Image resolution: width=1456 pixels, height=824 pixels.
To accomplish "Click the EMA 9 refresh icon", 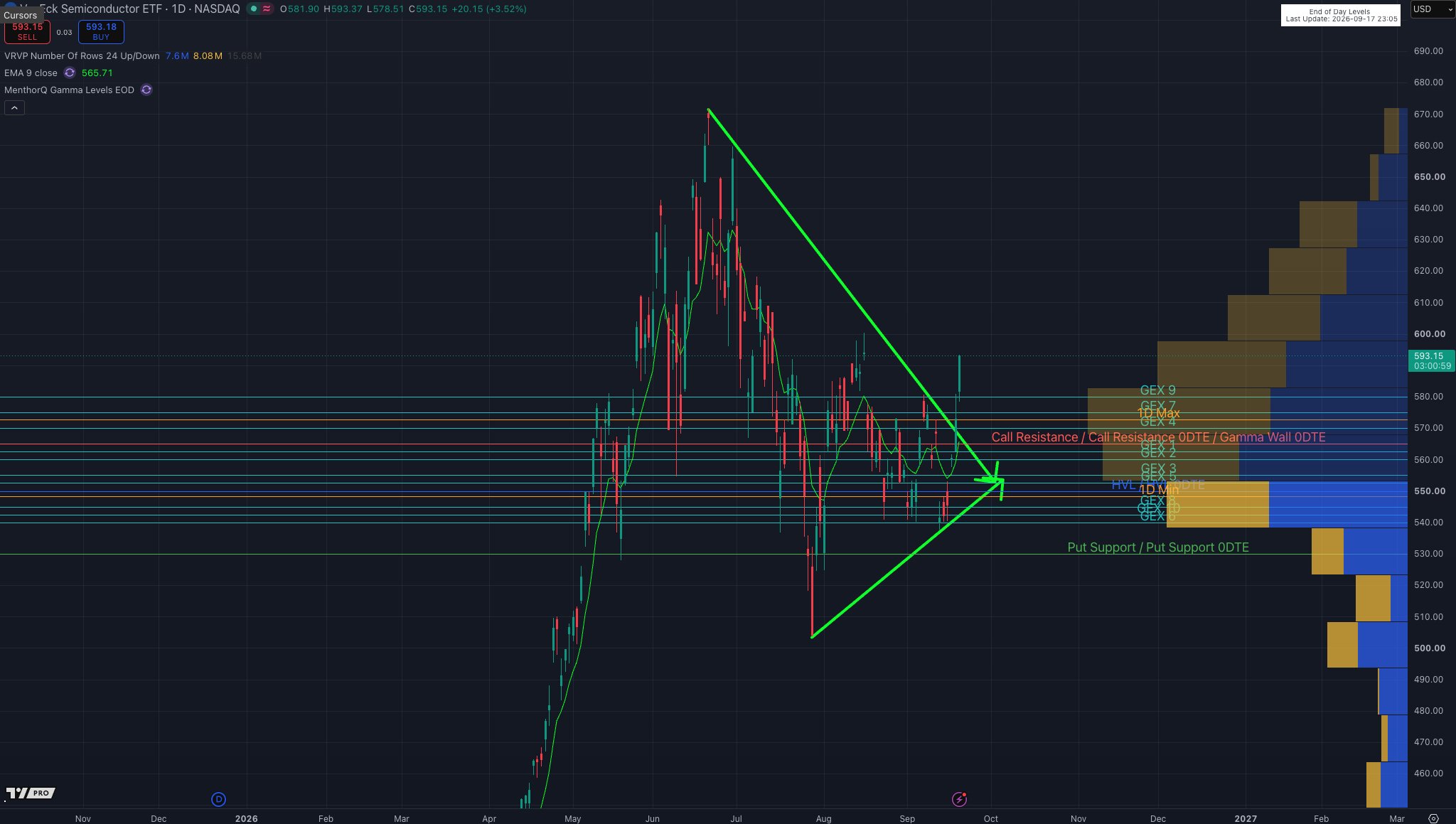I will (x=70, y=73).
